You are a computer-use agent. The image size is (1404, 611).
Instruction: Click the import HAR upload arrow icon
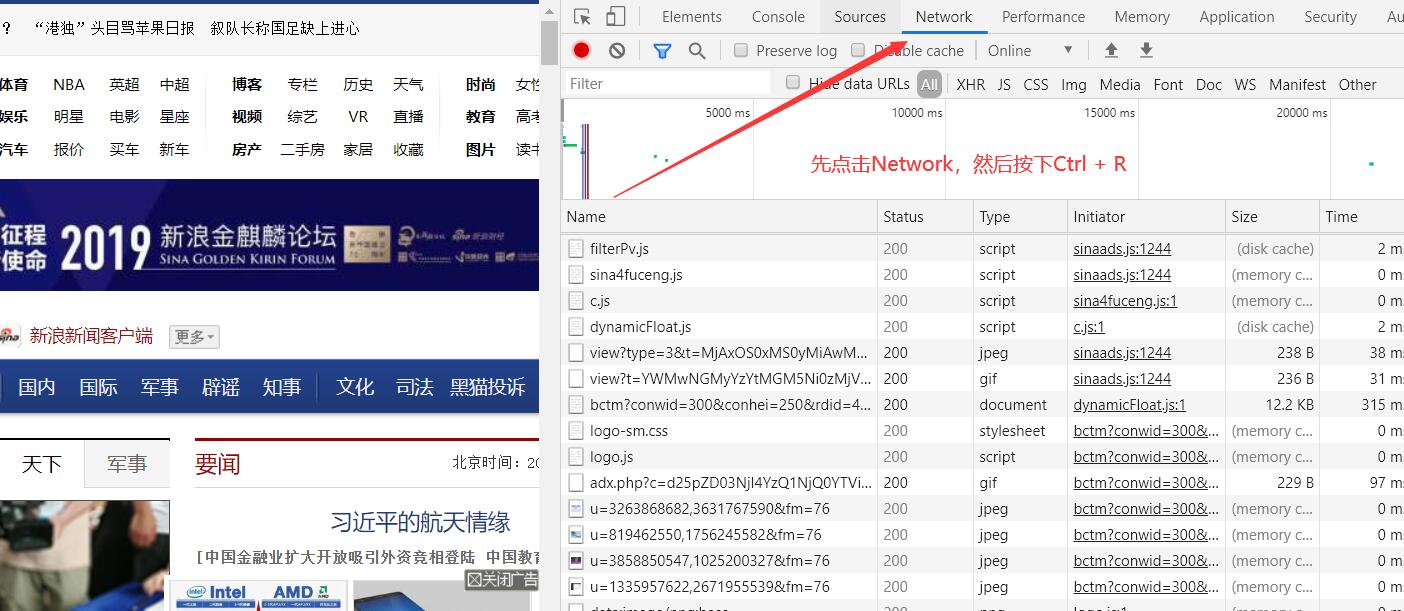[1111, 50]
